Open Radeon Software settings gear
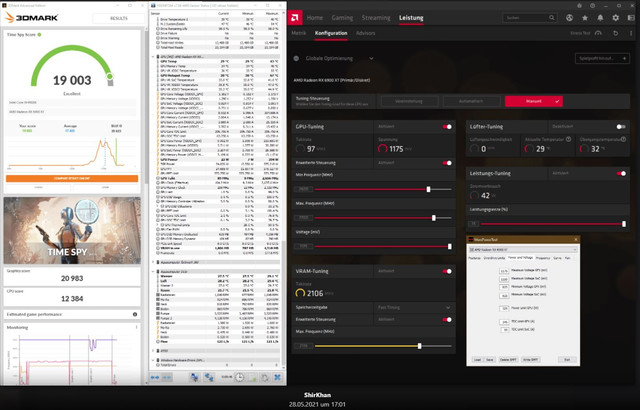640x410 pixels. [x=616, y=18]
